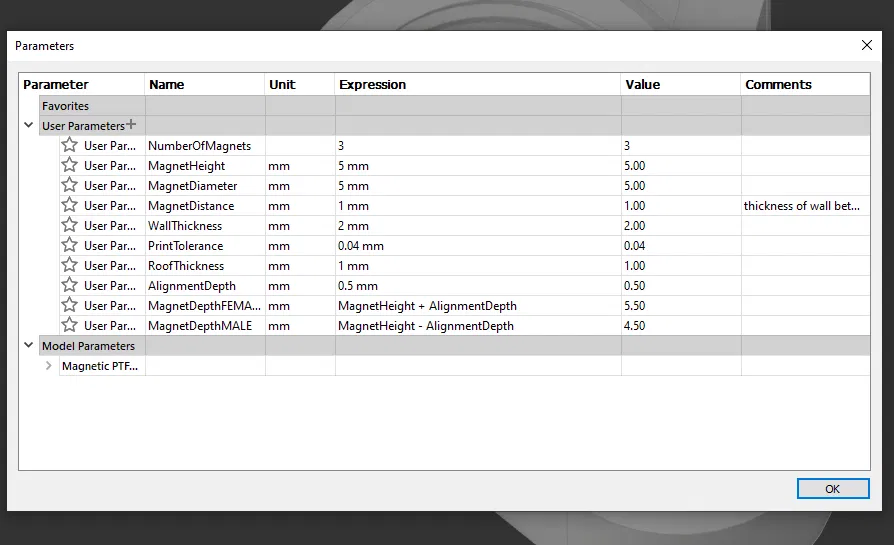Favorite the NumberOfMagnets parameter star
Viewport: 894px width, 545px height.
[70, 145]
